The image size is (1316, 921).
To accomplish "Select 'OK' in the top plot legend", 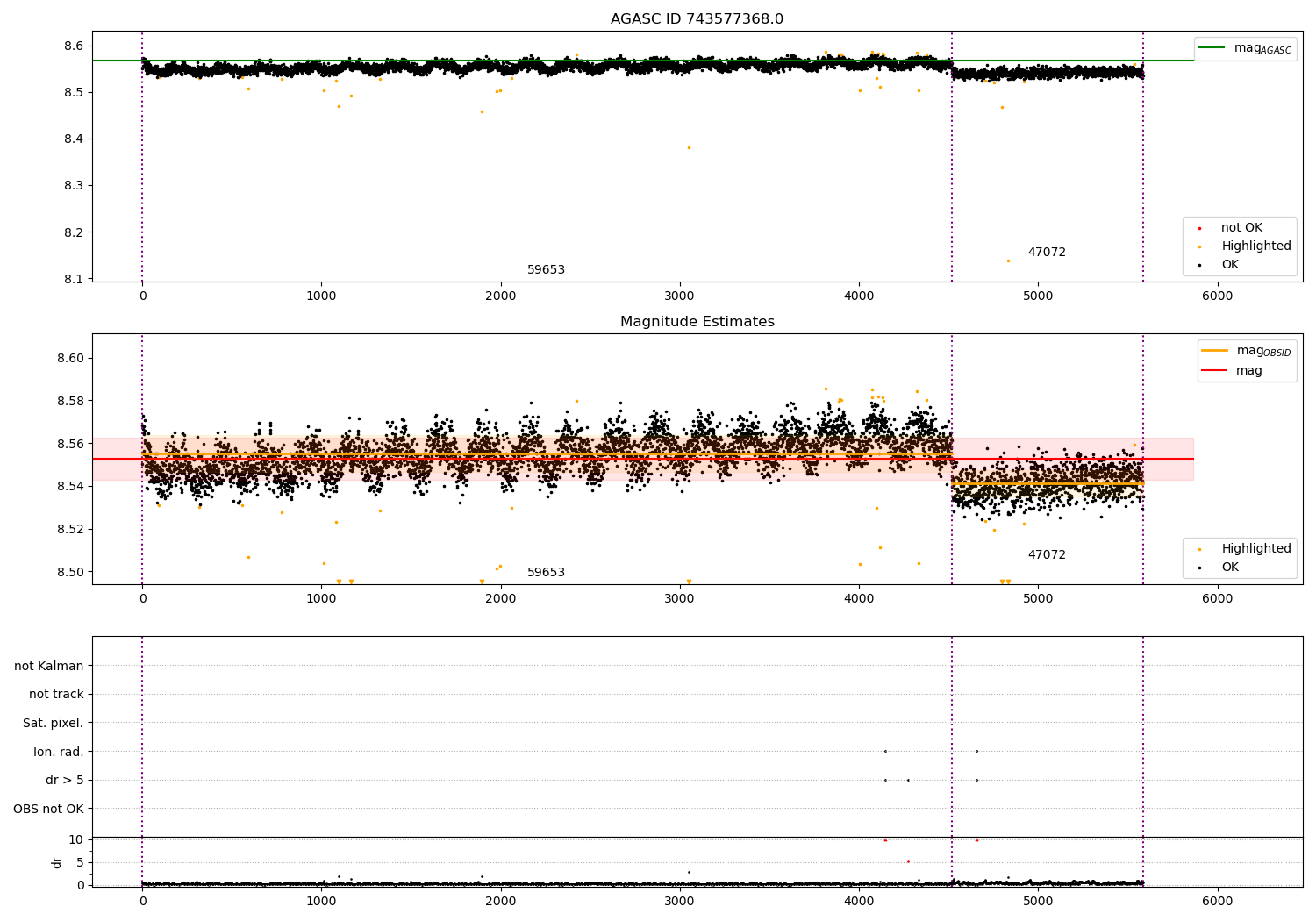I will [x=1230, y=265].
